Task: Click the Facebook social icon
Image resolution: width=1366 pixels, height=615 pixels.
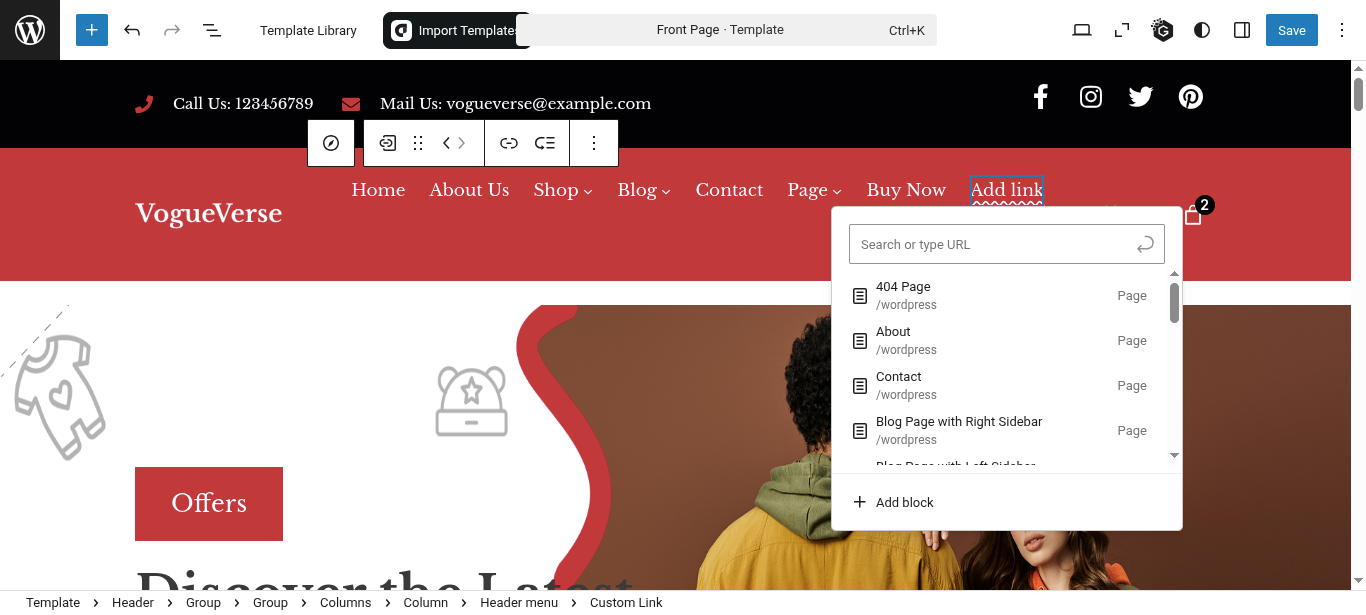Action: (x=1041, y=97)
